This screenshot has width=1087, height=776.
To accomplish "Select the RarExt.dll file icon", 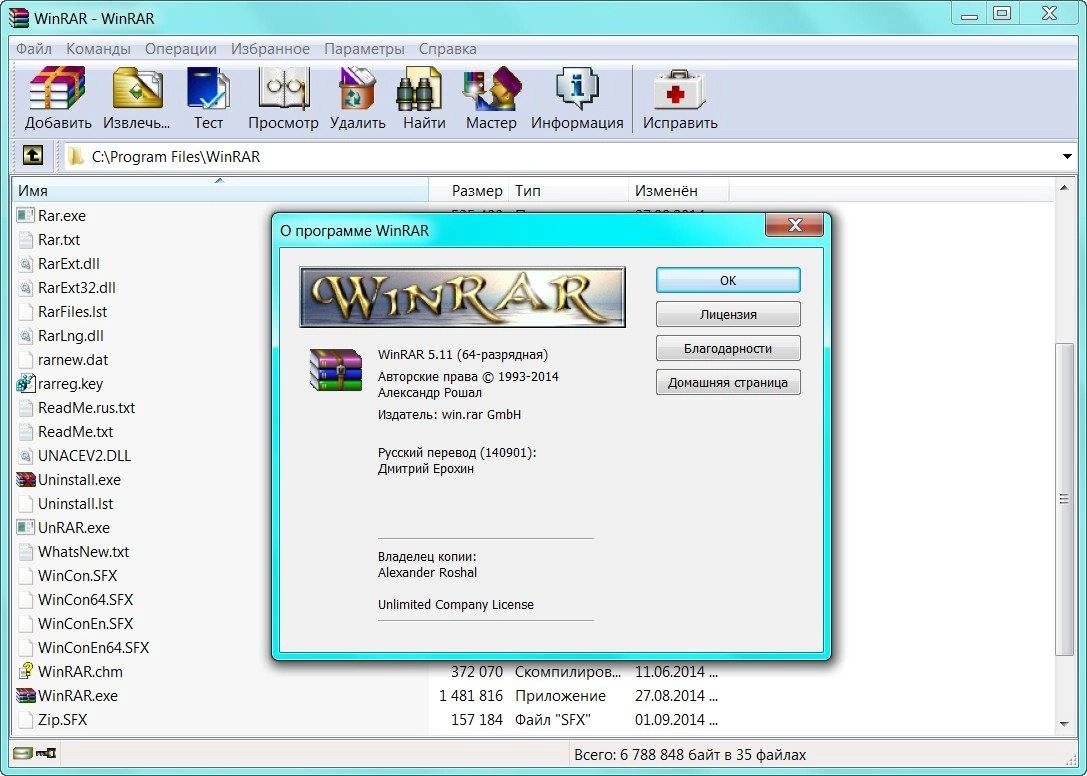I will pyautogui.click(x=26, y=264).
